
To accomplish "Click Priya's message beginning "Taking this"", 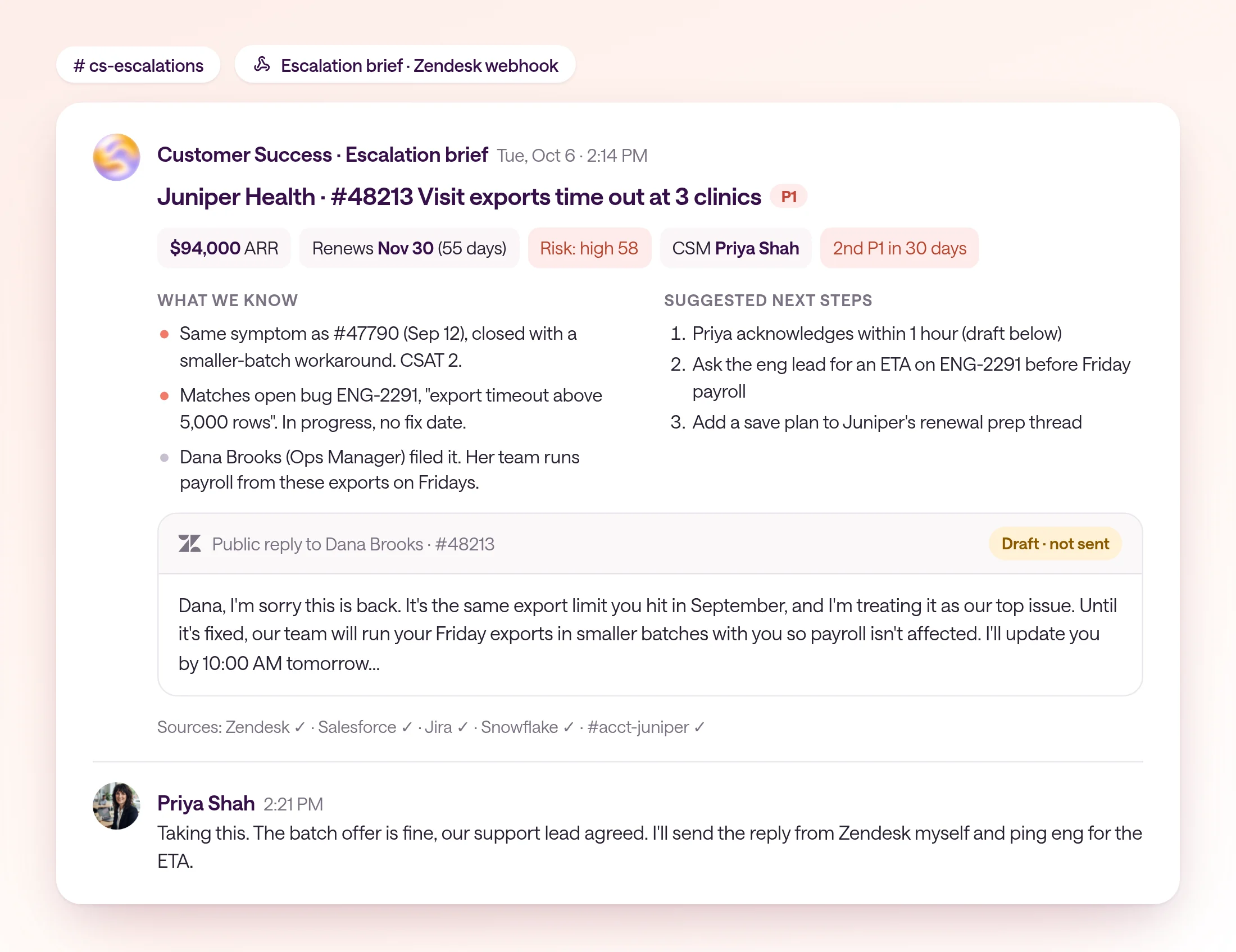I will tap(649, 847).
